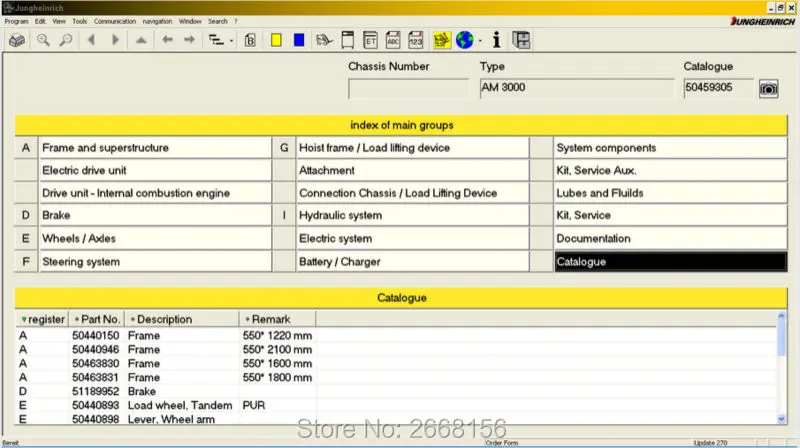This screenshot has width=800, height=448.
Task: Open the Attachment group
Action: pos(413,170)
